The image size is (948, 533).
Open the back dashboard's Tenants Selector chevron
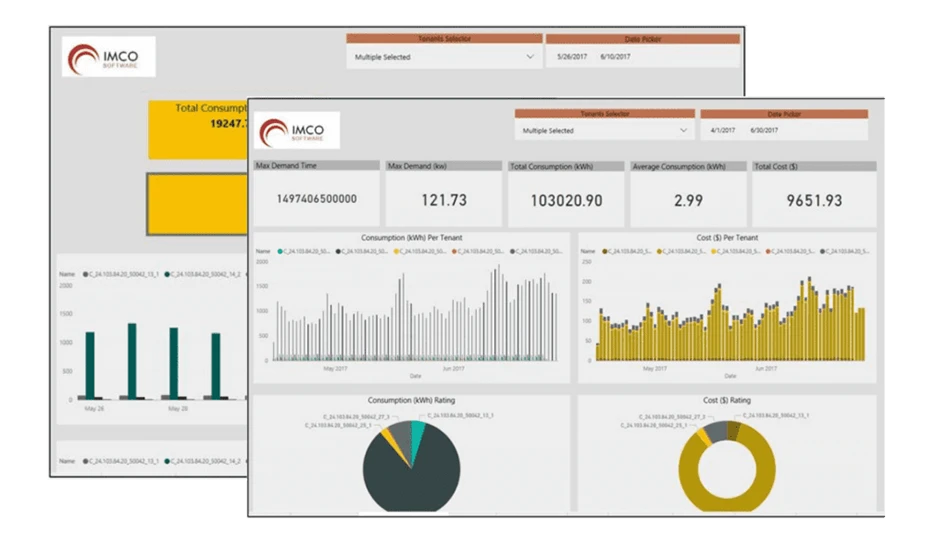click(529, 57)
